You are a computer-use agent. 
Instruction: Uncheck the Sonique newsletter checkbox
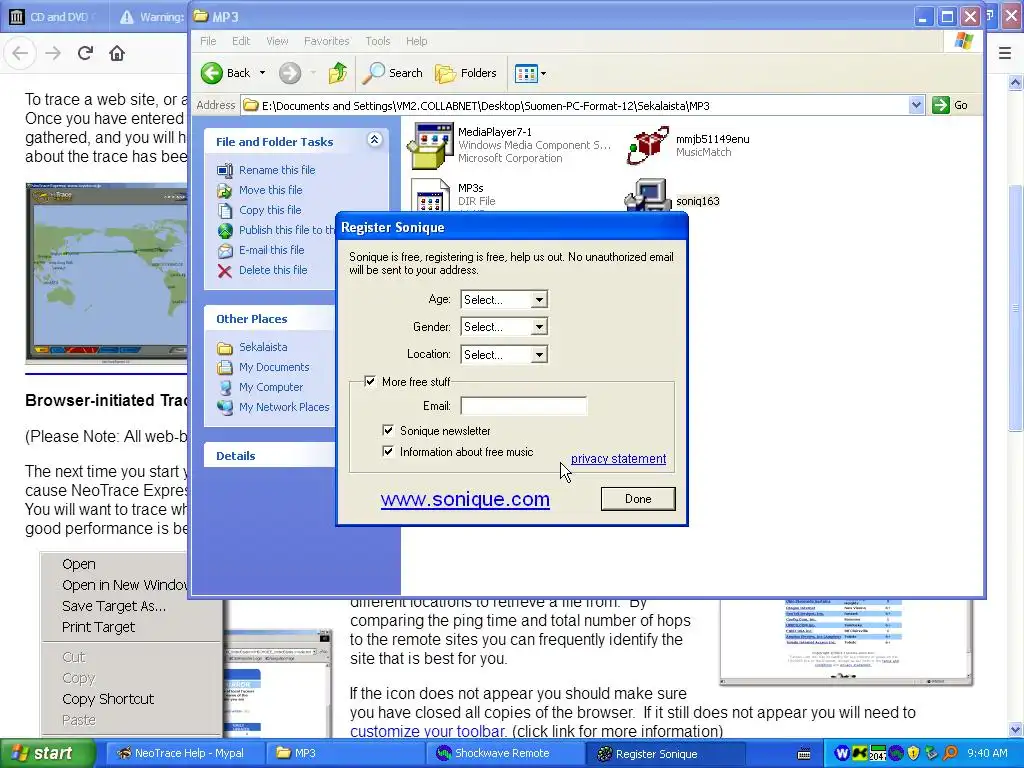pyautogui.click(x=388, y=430)
